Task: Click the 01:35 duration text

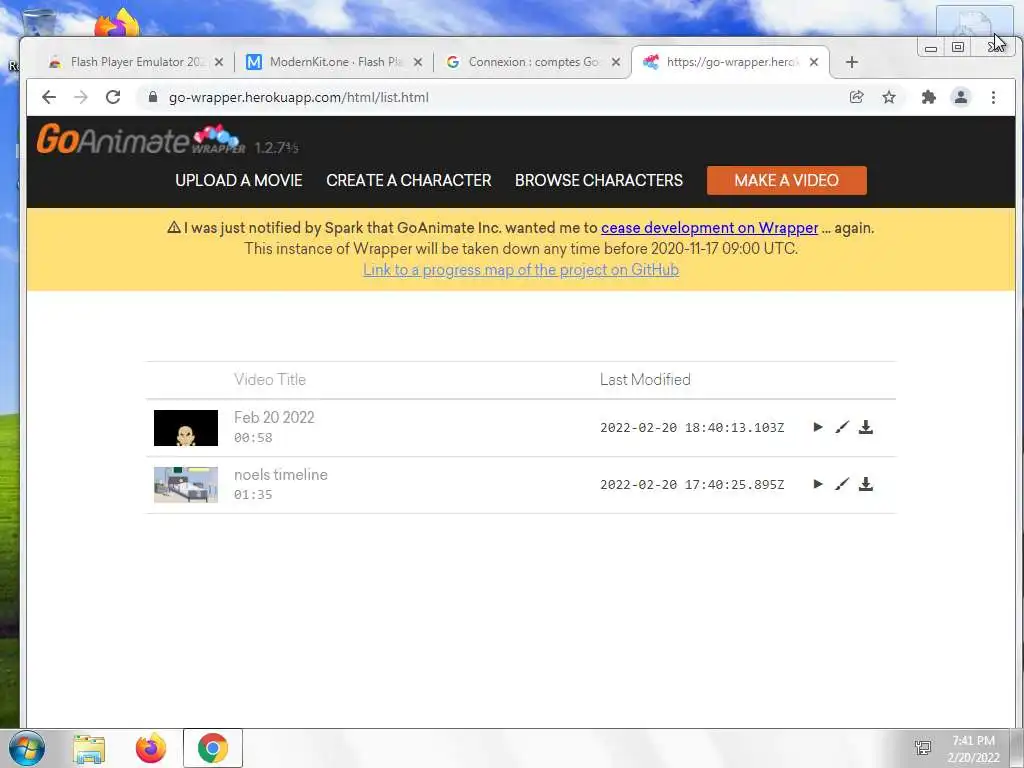Action: [253, 494]
